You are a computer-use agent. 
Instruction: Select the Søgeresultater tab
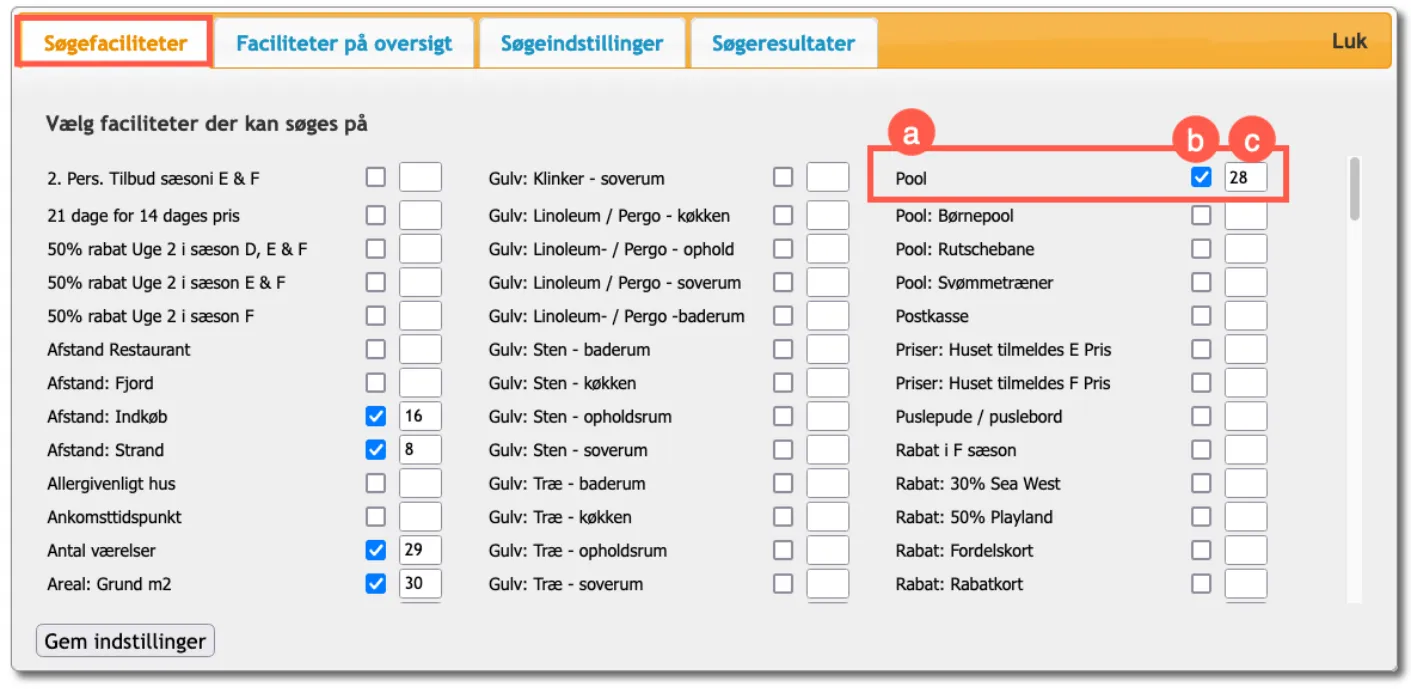pos(783,42)
